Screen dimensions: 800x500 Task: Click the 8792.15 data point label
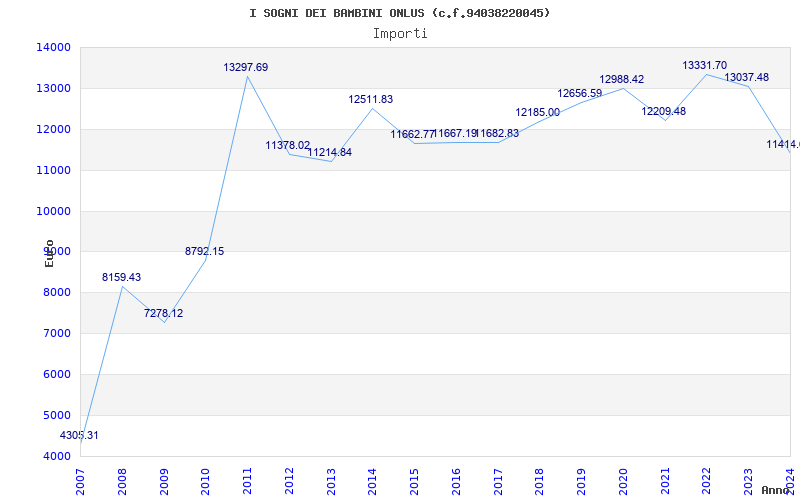pos(205,251)
